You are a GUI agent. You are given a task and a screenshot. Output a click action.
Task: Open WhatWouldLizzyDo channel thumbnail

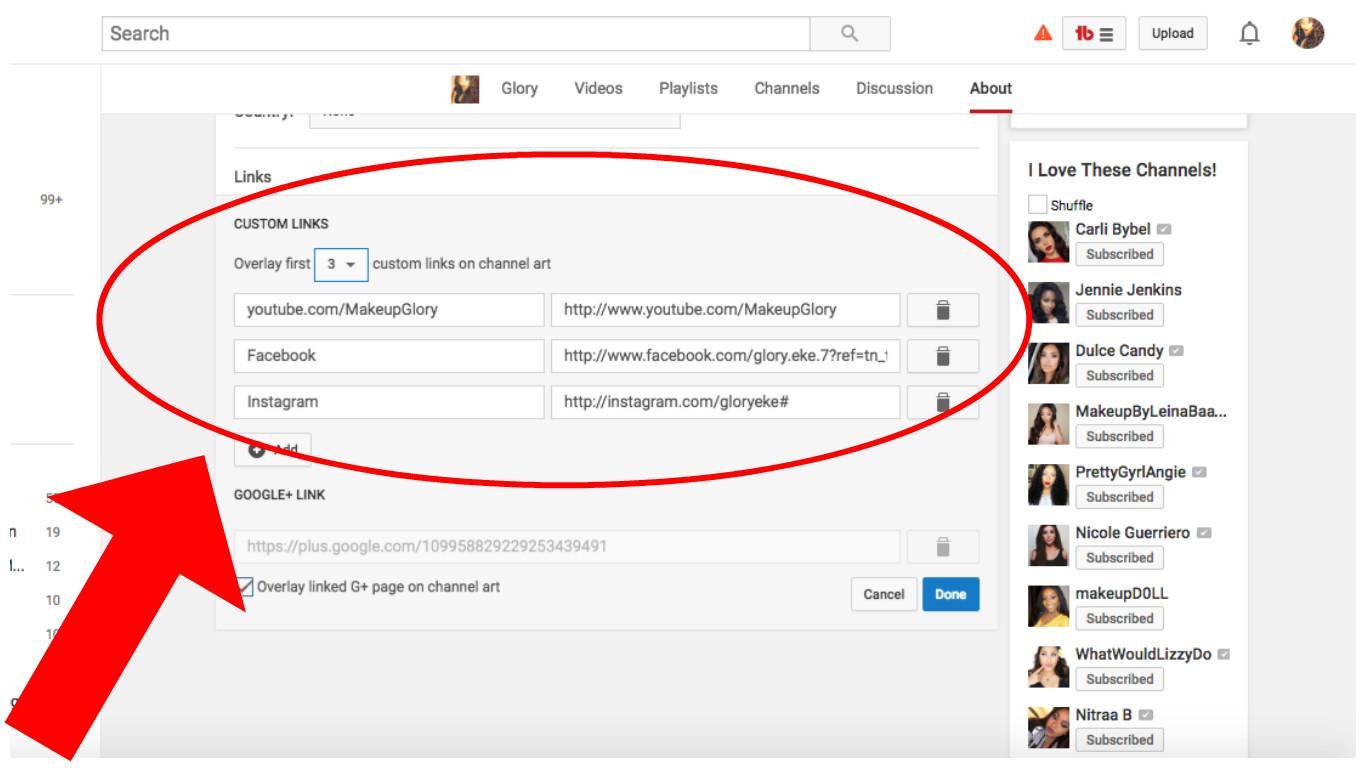(x=1048, y=666)
